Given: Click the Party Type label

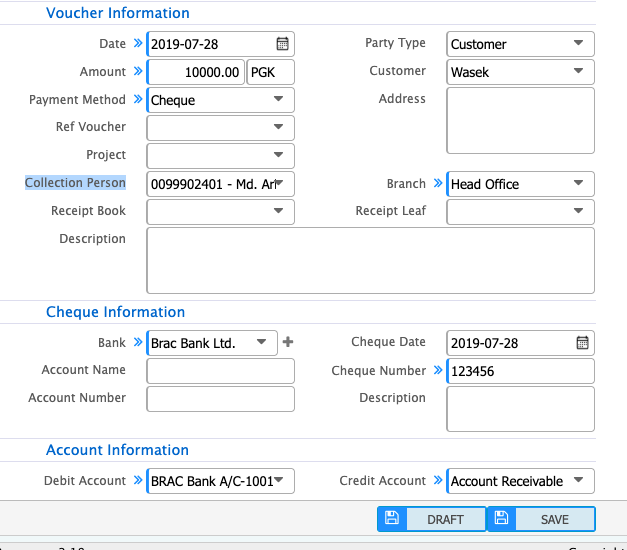Looking at the screenshot, I should coord(395,43).
